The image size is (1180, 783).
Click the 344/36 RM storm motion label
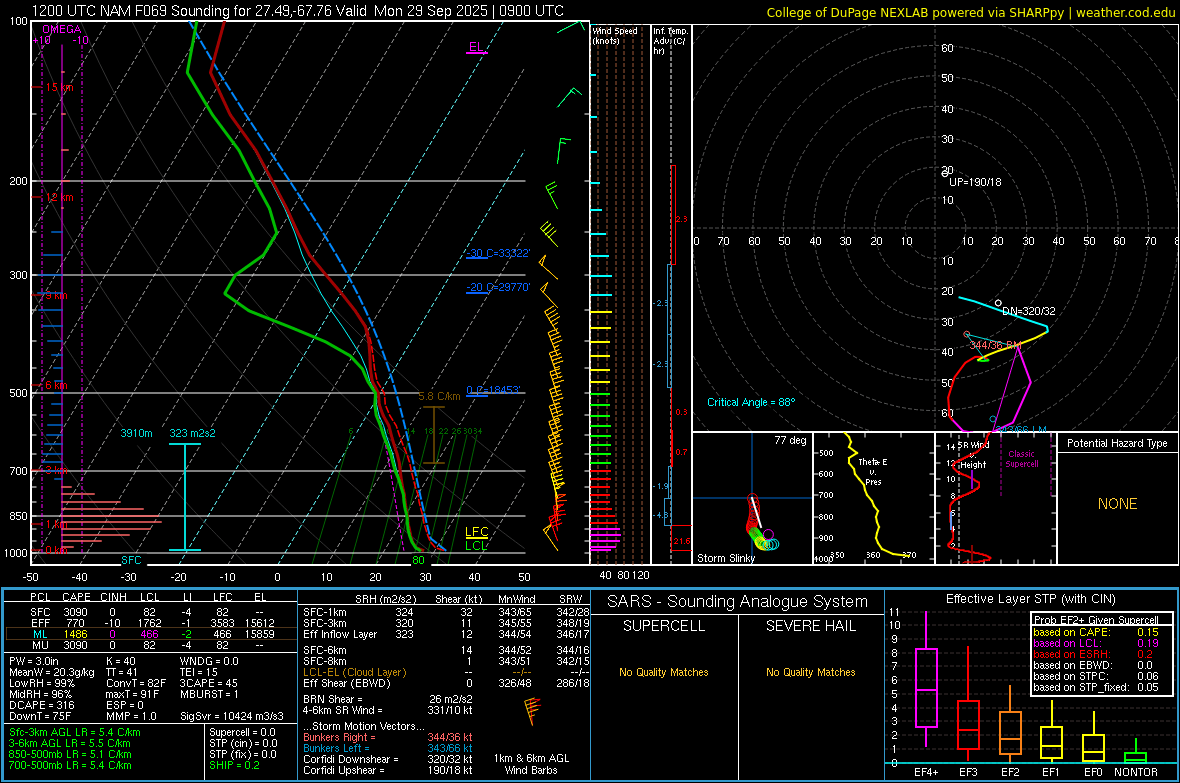tap(996, 345)
